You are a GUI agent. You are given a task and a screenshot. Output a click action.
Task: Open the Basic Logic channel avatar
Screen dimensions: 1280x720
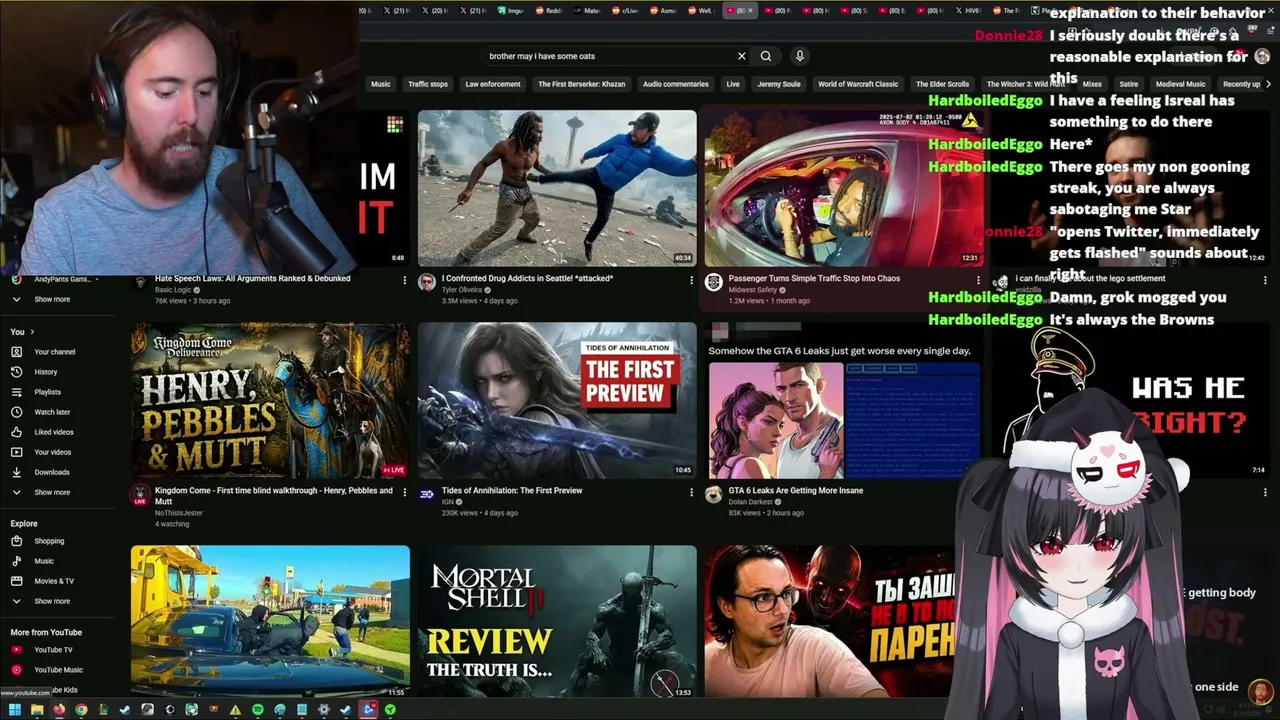tap(140, 282)
